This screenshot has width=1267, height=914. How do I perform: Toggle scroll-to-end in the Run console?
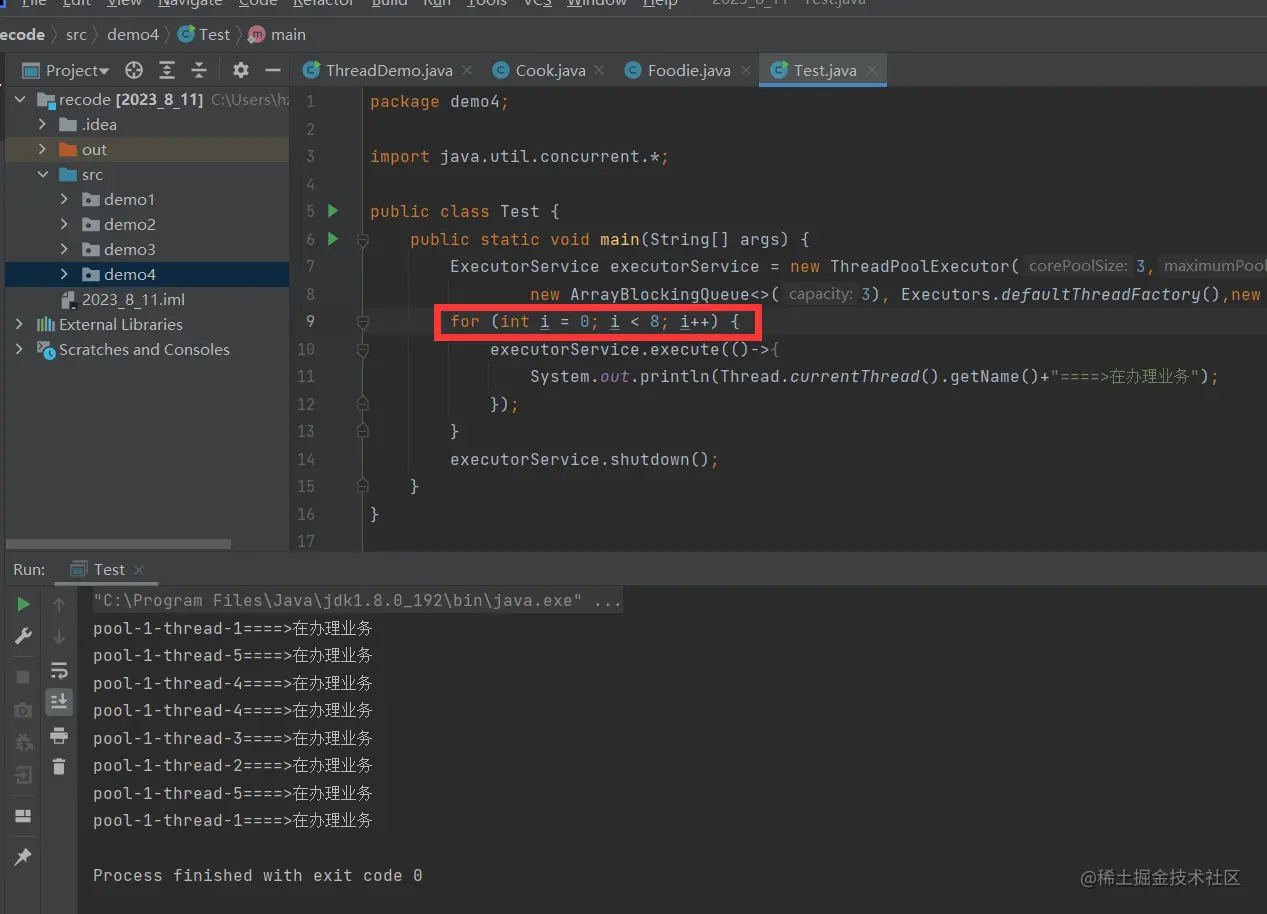click(59, 702)
